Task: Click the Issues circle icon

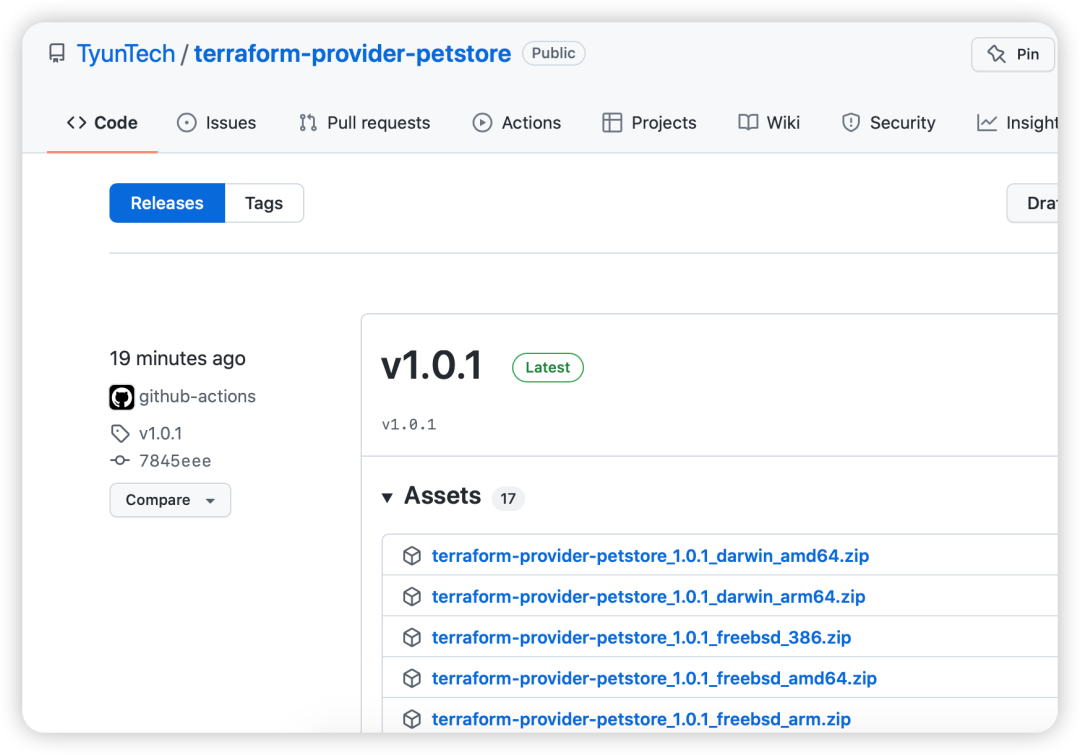Action: tap(187, 123)
